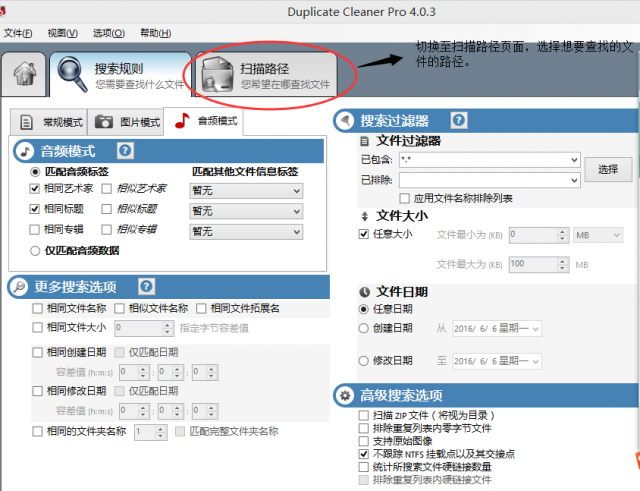This screenshot has height=491, width=640.
Task: Click the funnel icon in 搜索过滤器 header
Action: [345, 121]
